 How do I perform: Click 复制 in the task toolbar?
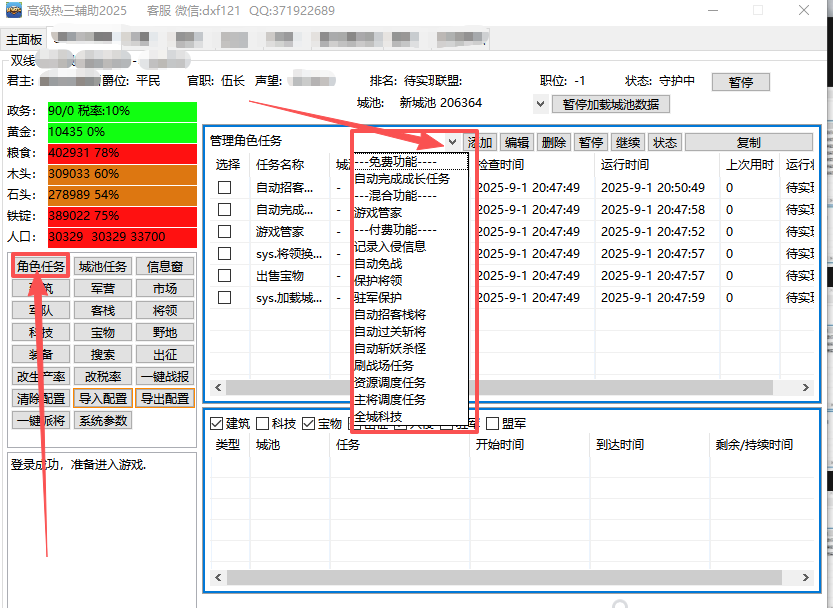tap(748, 142)
